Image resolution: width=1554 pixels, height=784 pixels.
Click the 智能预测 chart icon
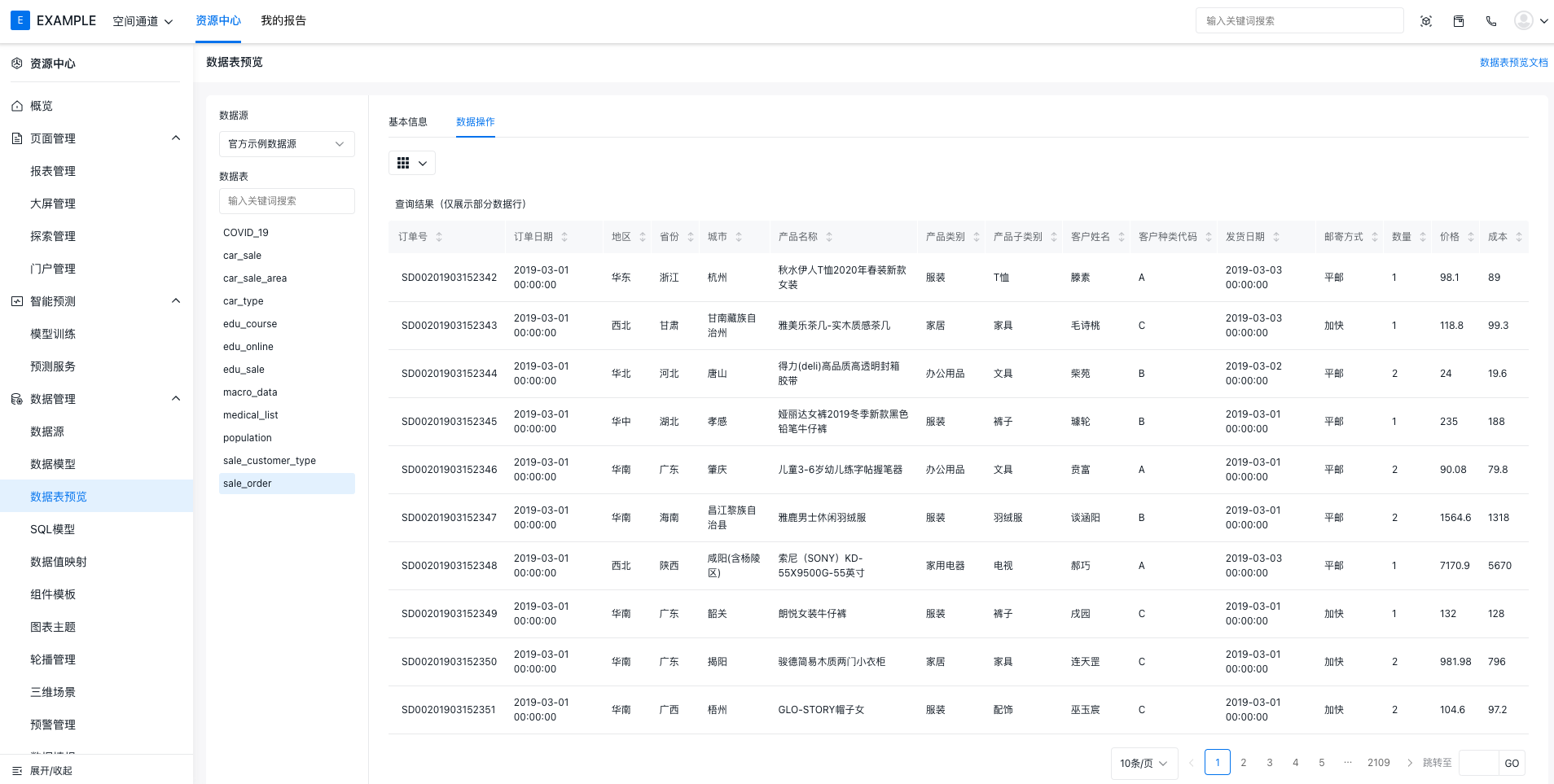click(x=17, y=301)
